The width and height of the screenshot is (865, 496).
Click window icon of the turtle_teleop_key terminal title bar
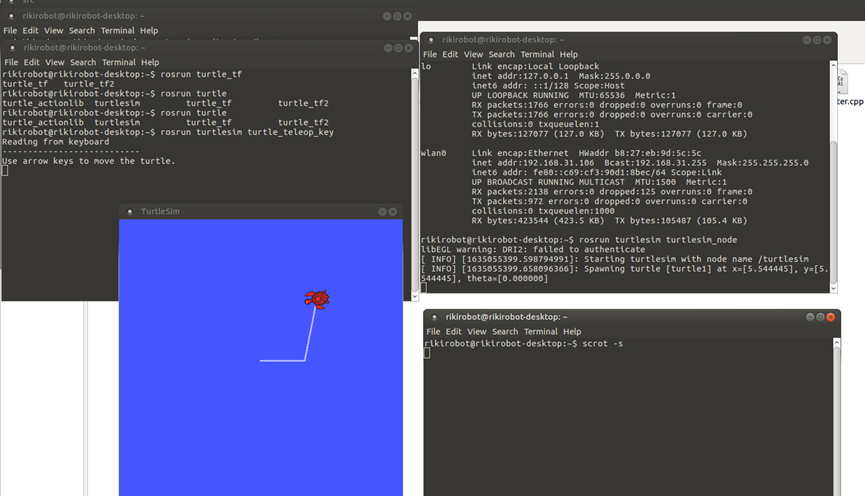coord(12,48)
